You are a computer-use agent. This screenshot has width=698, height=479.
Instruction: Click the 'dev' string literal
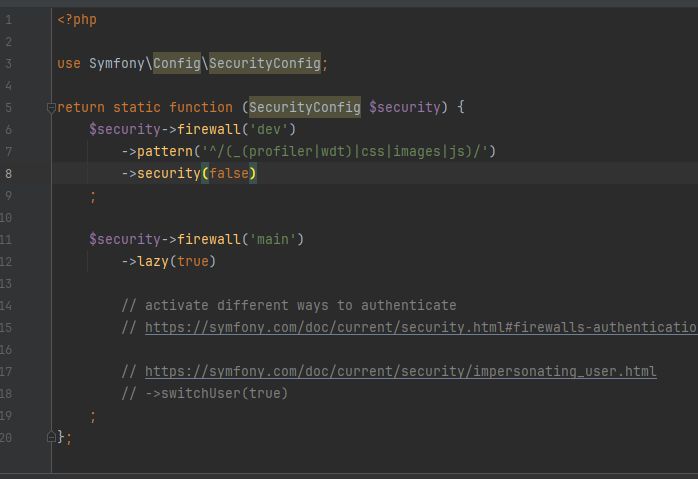(269, 129)
